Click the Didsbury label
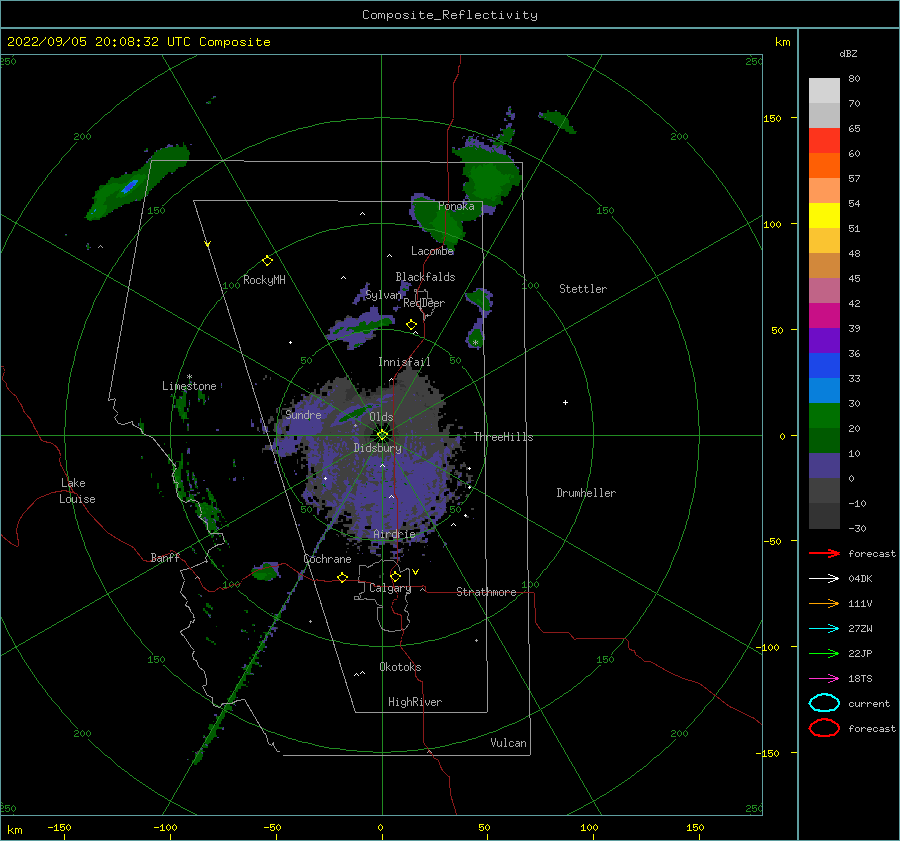Viewport: 900px width, 841px height. (378, 448)
